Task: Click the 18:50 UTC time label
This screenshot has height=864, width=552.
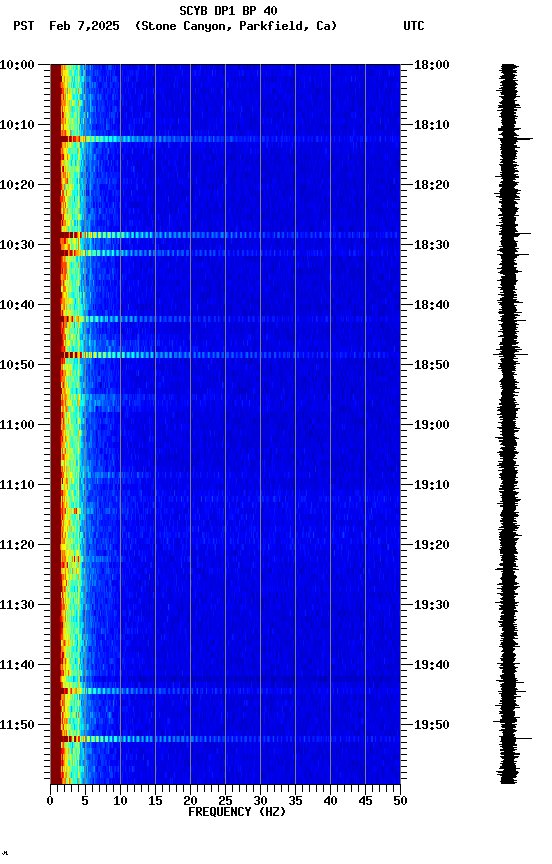Action: 432,365
